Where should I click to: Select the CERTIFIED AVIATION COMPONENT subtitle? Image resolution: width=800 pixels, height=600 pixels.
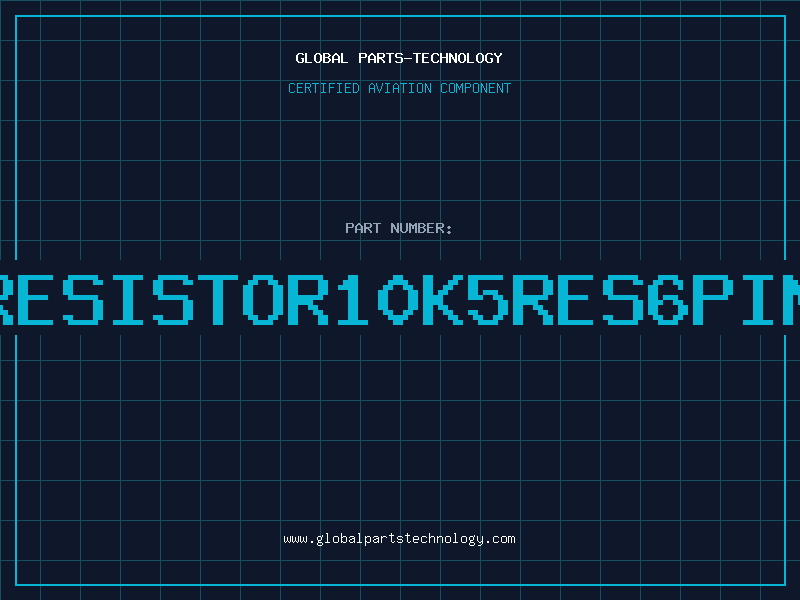tap(399, 88)
